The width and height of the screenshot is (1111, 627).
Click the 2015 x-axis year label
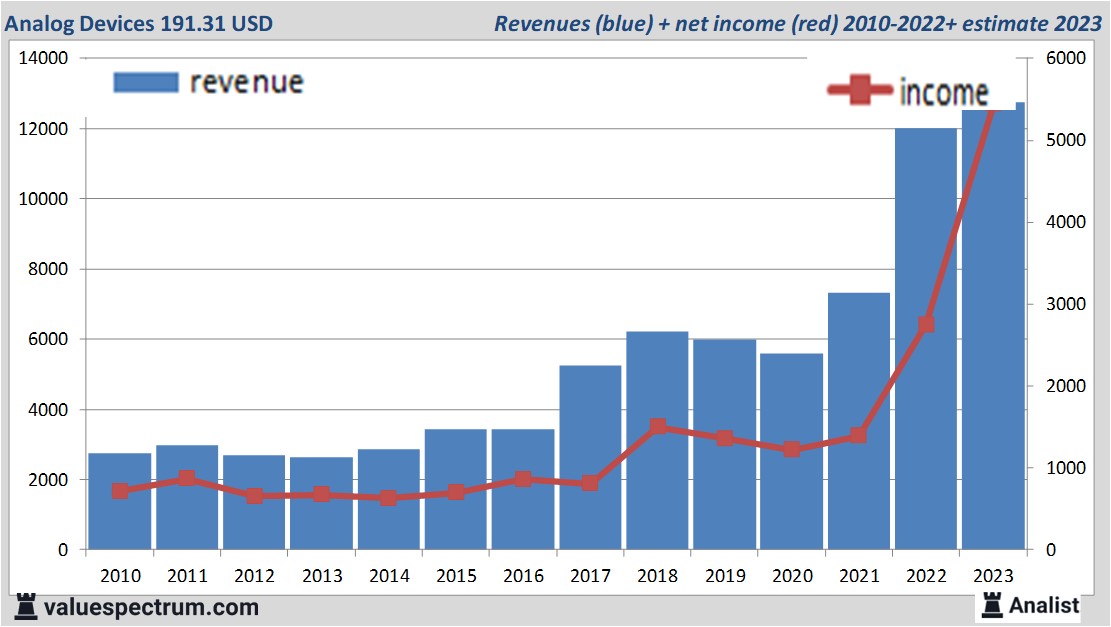pos(456,576)
